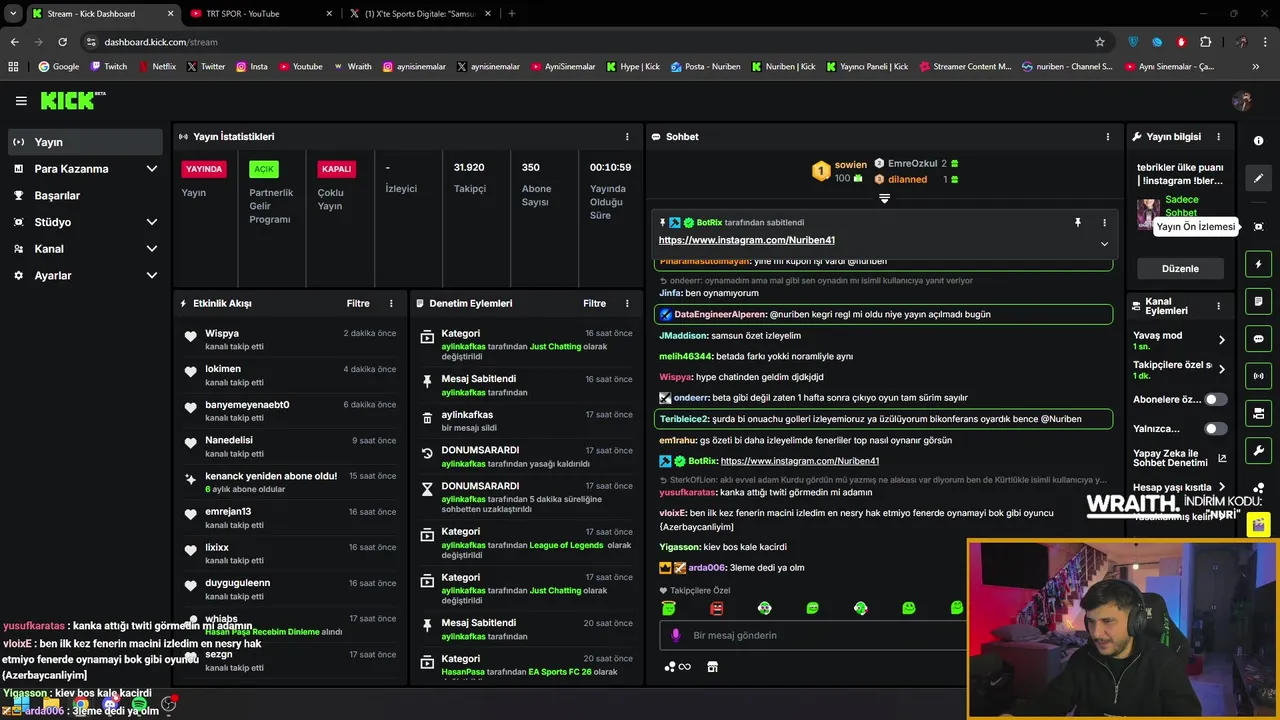Open Windows Start button on taskbar
This screenshot has width=1280, height=720.
(21, 705)
